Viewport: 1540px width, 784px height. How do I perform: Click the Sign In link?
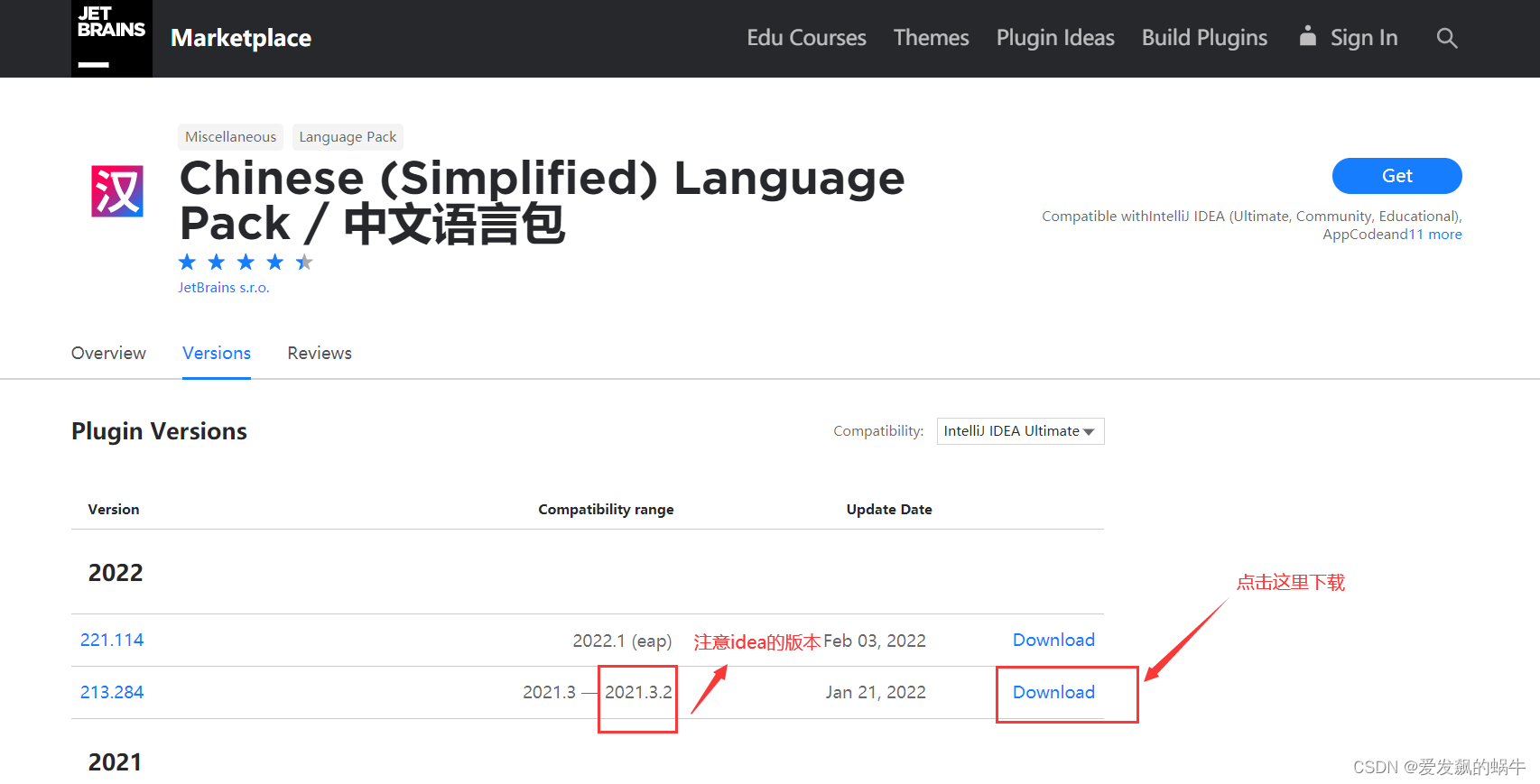tap(1364, 38)
